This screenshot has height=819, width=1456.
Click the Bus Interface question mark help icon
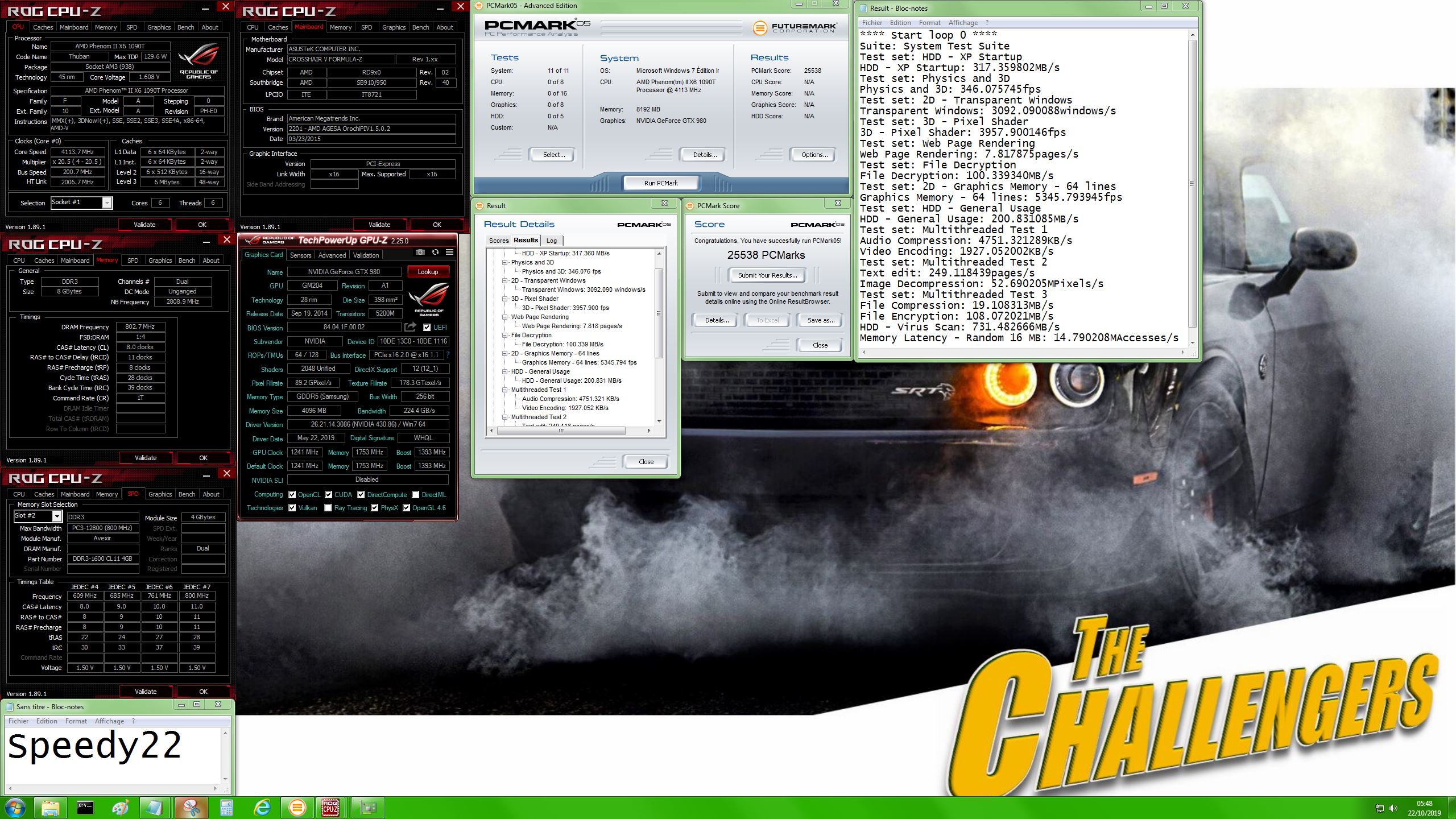click(448, 355)
